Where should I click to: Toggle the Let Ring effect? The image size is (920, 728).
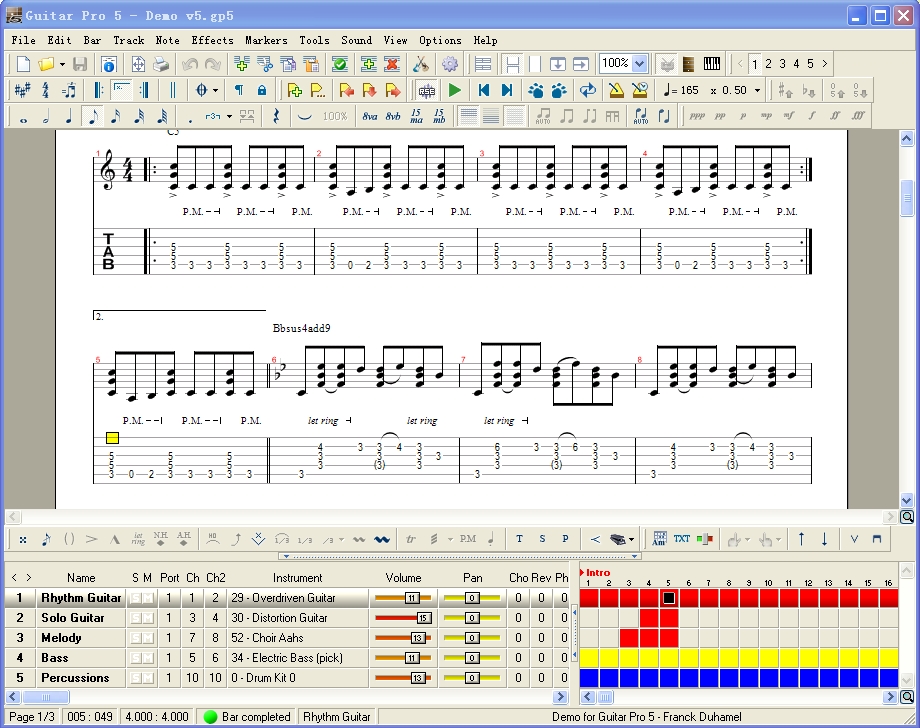click(138, 539)
